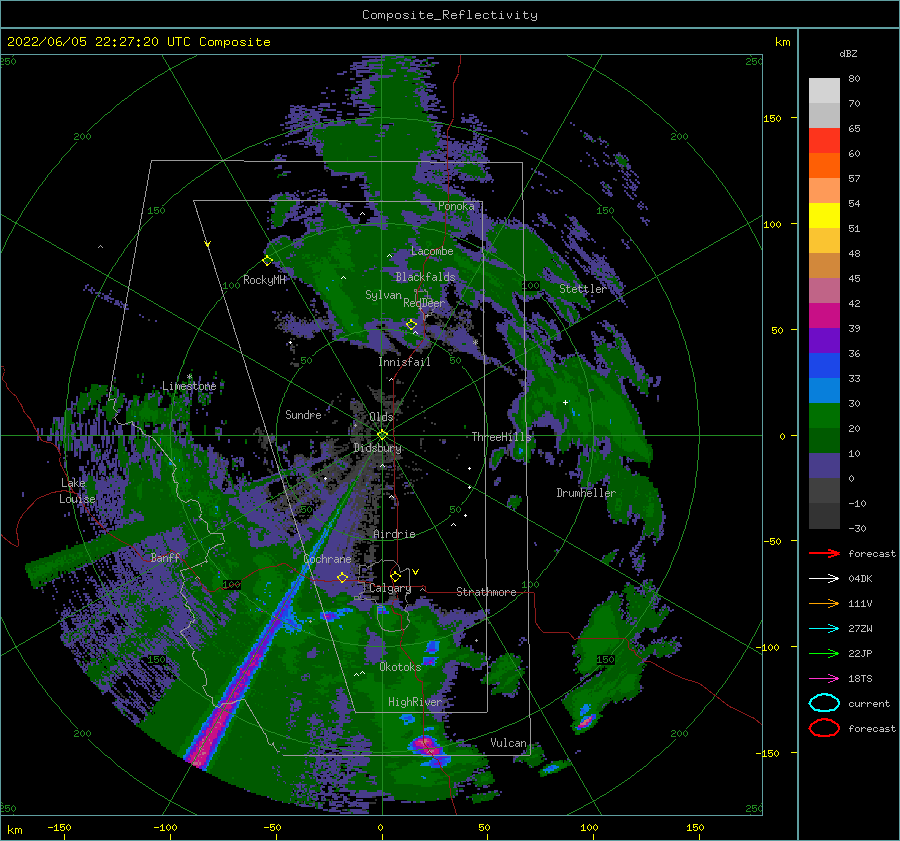Screen dimensions: 900x841
Task: Click the Composite_Reflectivity title text
Action: [x=449, y=15]
